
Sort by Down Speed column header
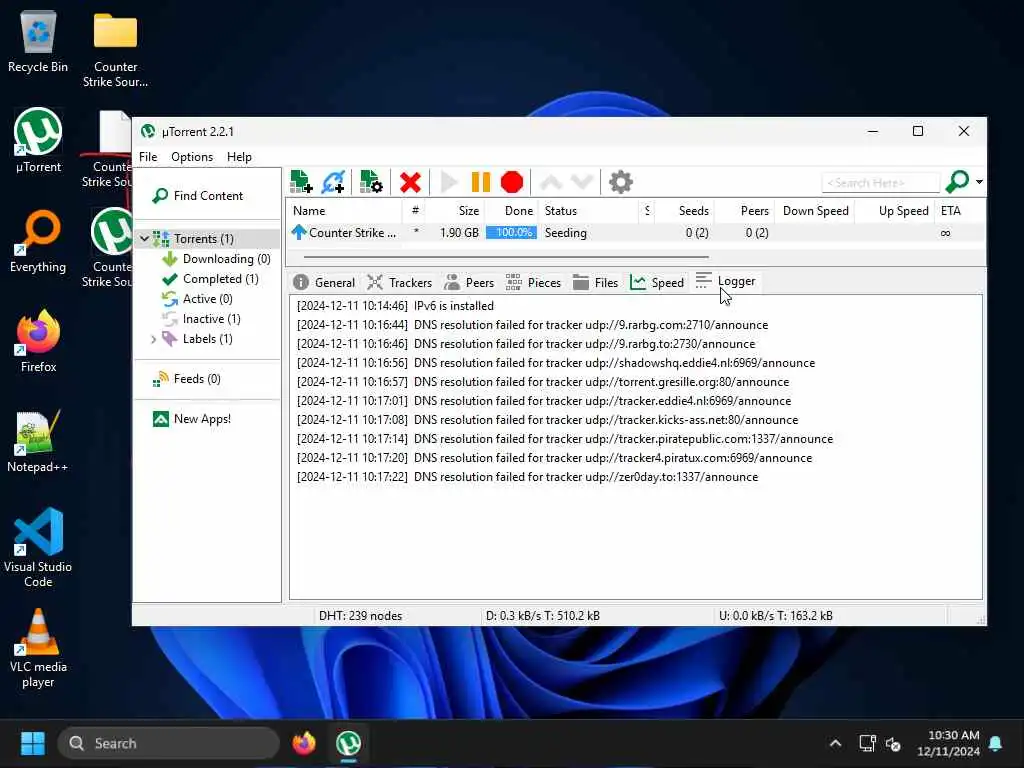pos(815,210)
